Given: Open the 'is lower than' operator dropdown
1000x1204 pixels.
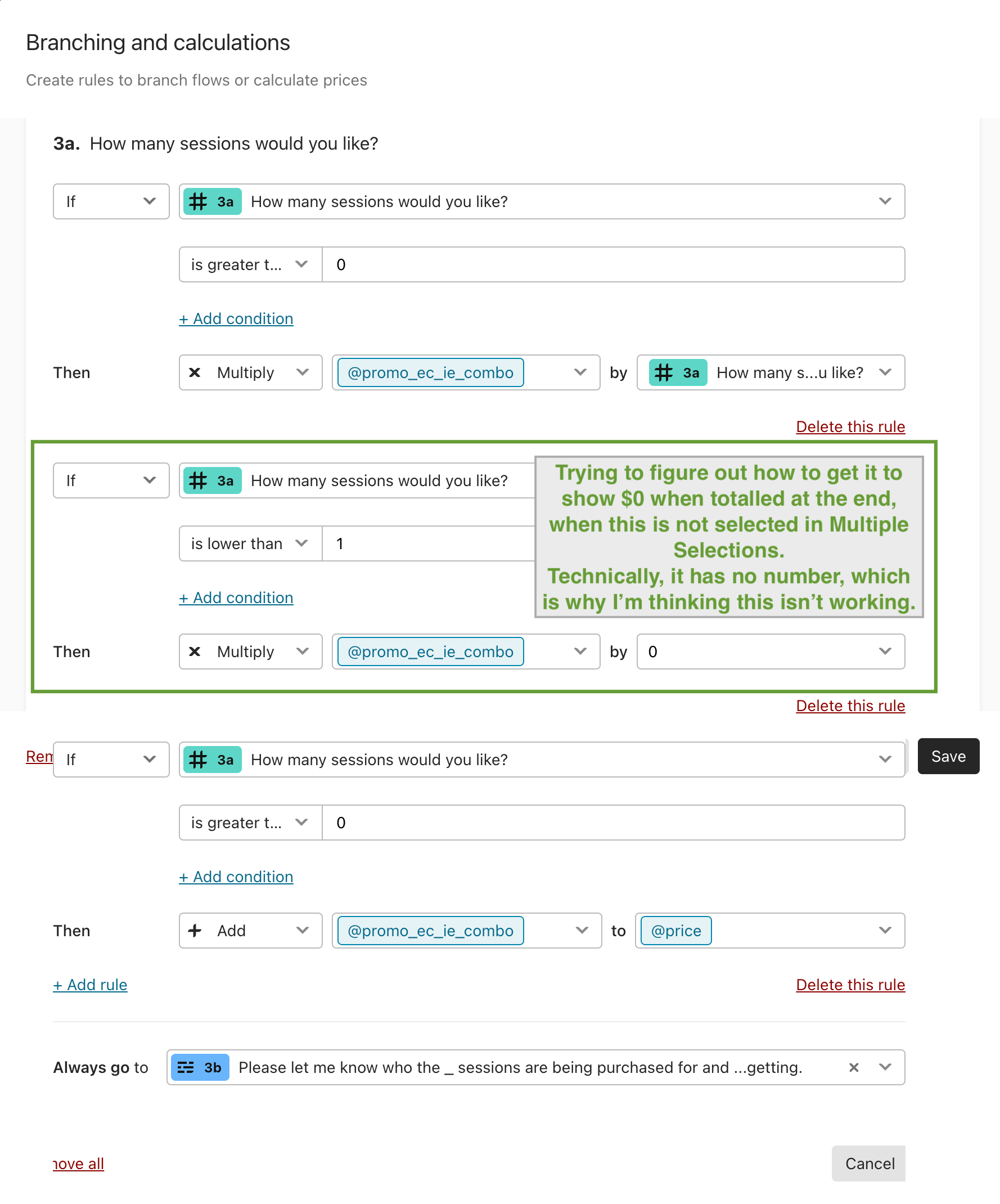Looking at the screenshot, I should point(250,543).
